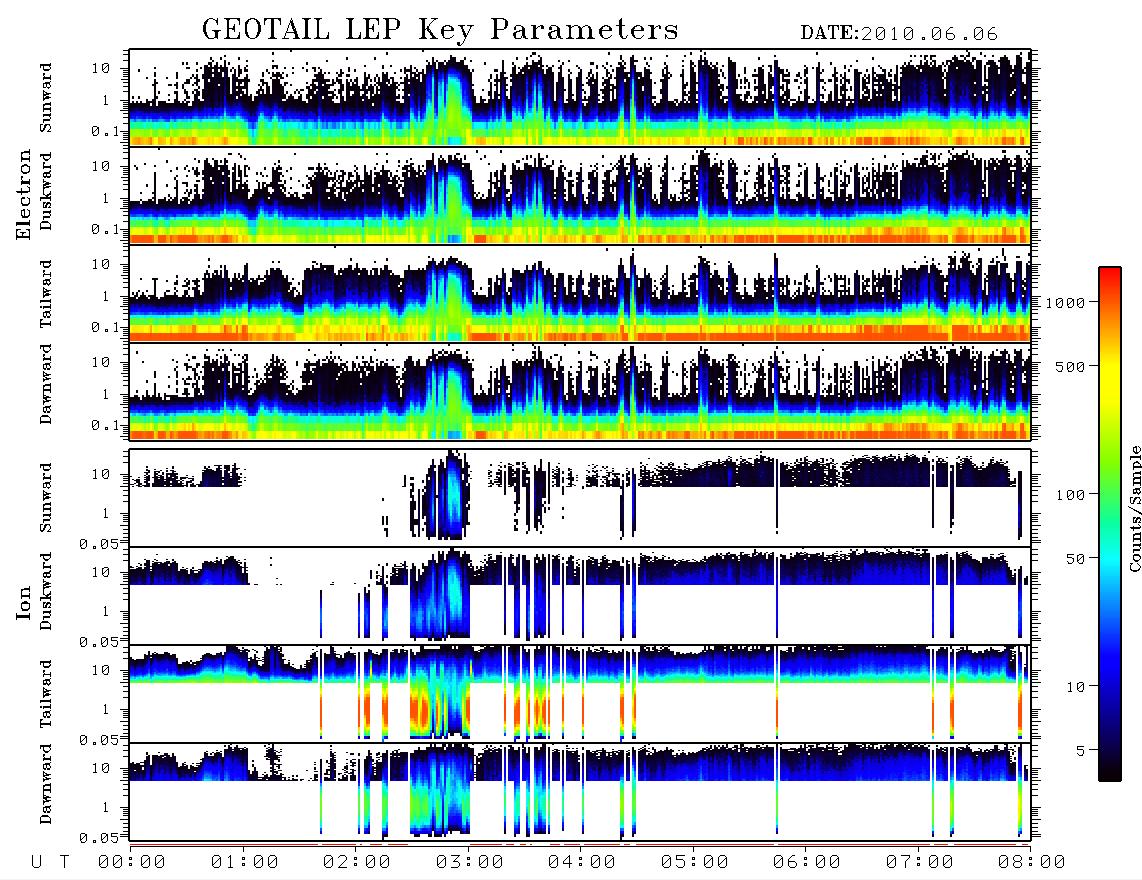This screenshot has height=880, width=1142.
Task: Click the 08:00 time tick label
Action: click(x=1032, y=863)
